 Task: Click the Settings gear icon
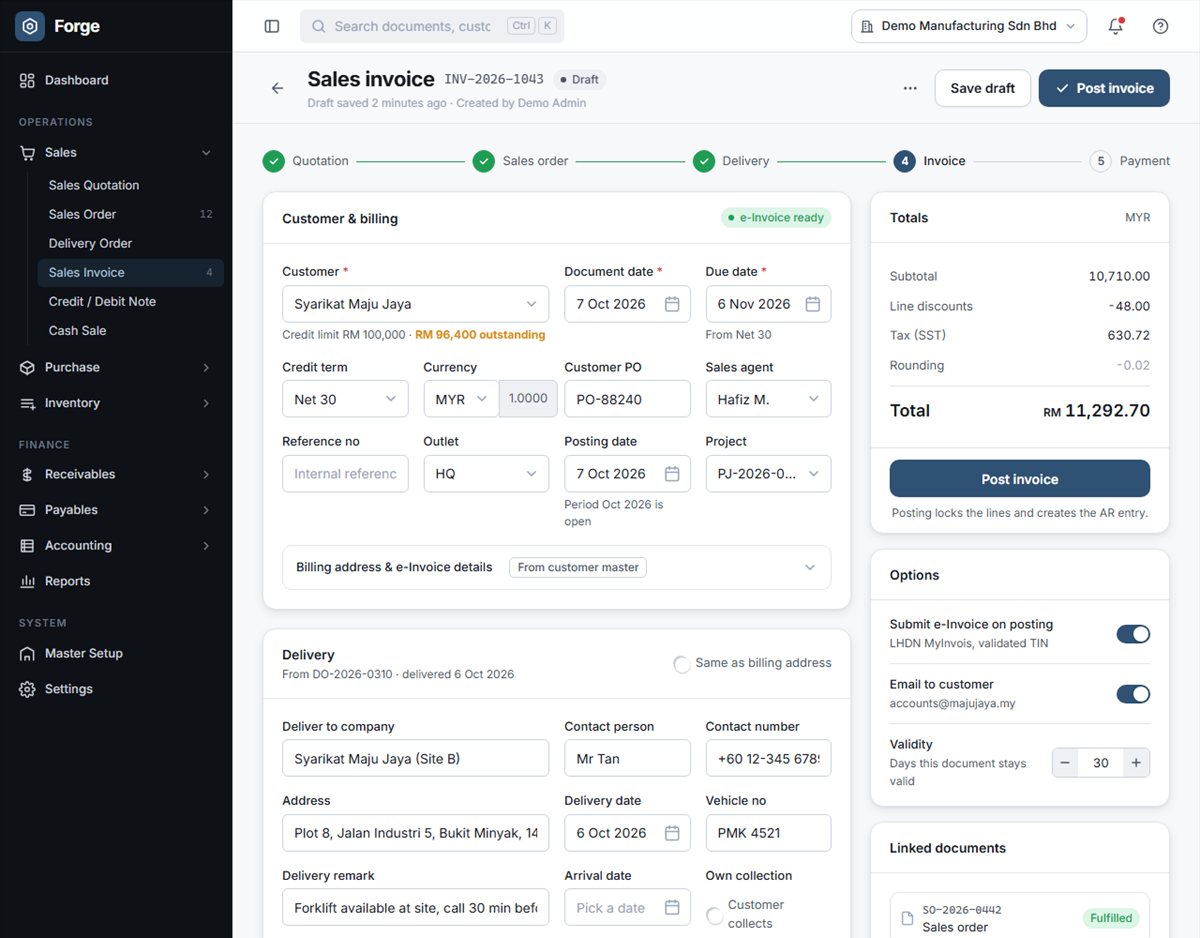[x=27, y=689]
